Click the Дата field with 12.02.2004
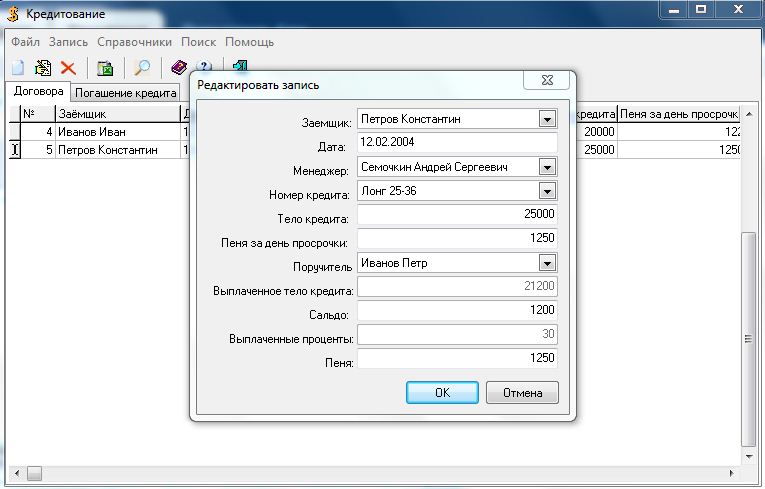Screen dimensions: 765x489 point(457,143)
